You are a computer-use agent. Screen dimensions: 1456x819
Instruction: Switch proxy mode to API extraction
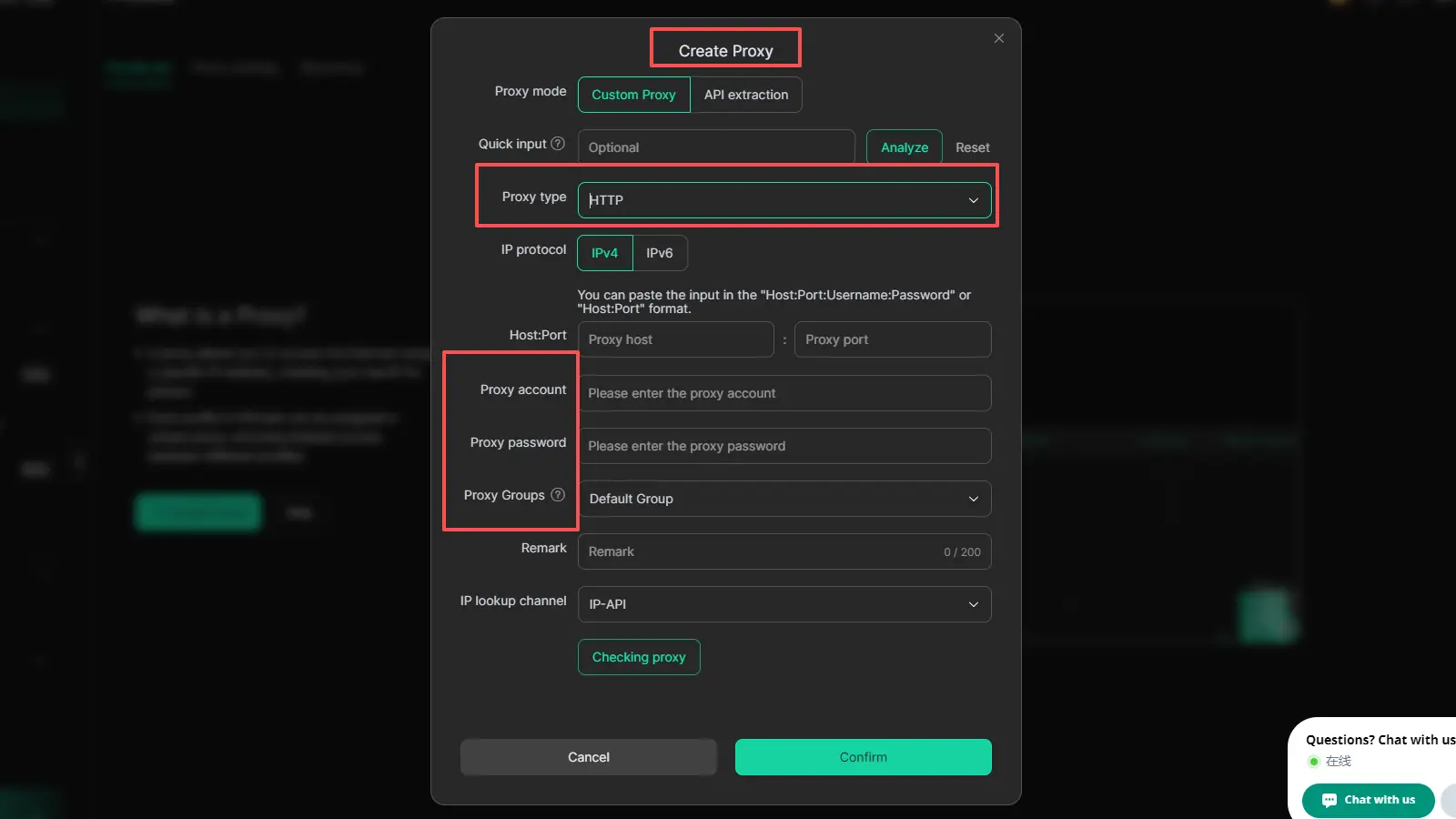point(745,95)
